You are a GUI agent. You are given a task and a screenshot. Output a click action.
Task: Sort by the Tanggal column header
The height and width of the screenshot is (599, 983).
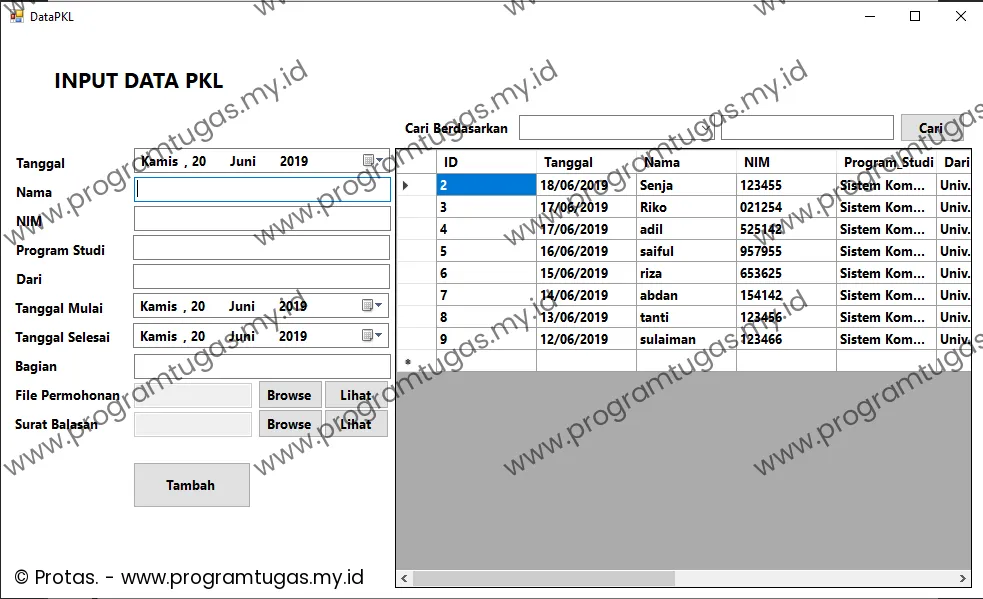(585, 162)
